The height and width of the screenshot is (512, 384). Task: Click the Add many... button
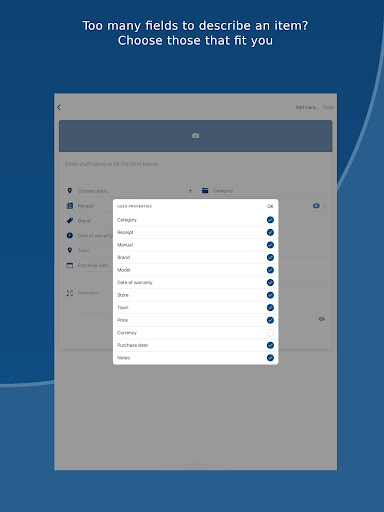[307, 107]
